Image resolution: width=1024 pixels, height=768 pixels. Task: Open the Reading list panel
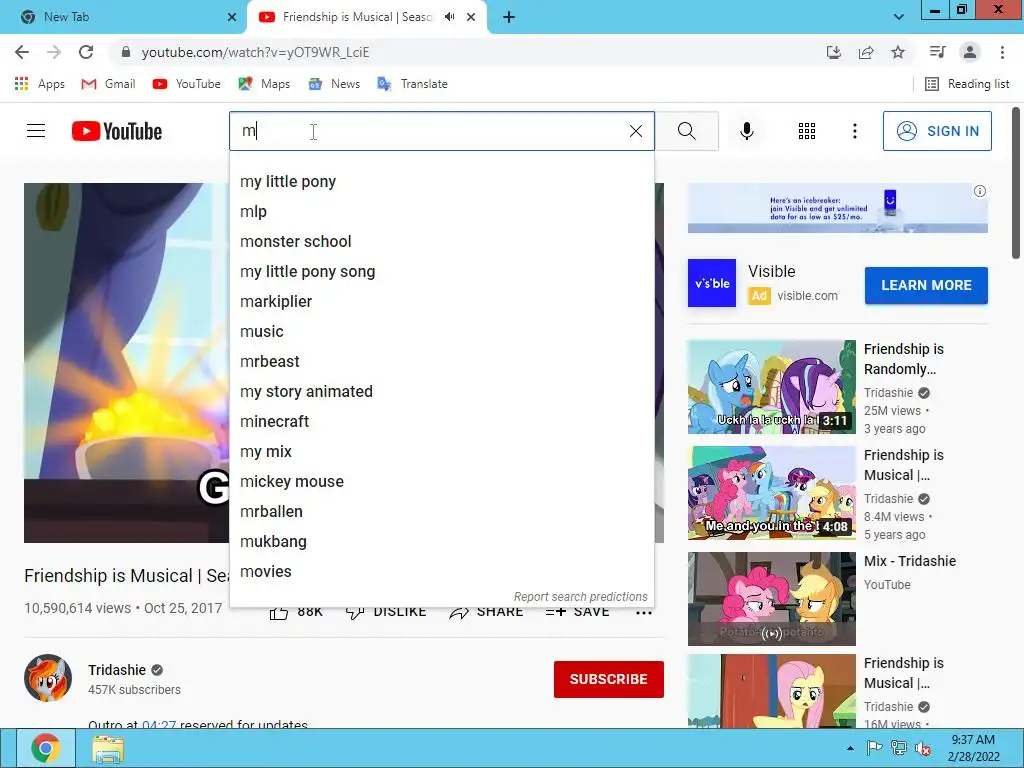click(967, 84)
